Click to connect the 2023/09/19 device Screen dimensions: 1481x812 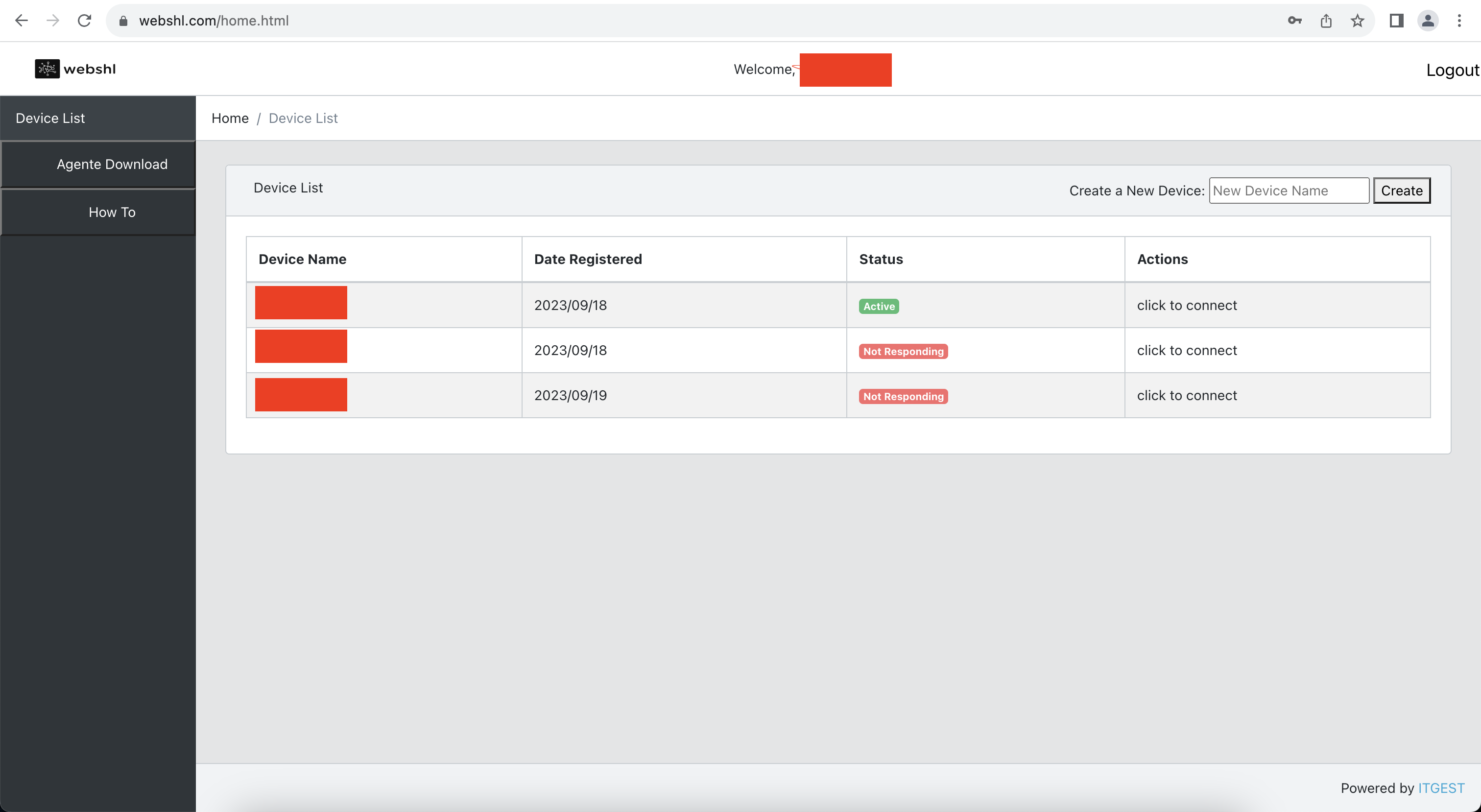click(1187, 396)
